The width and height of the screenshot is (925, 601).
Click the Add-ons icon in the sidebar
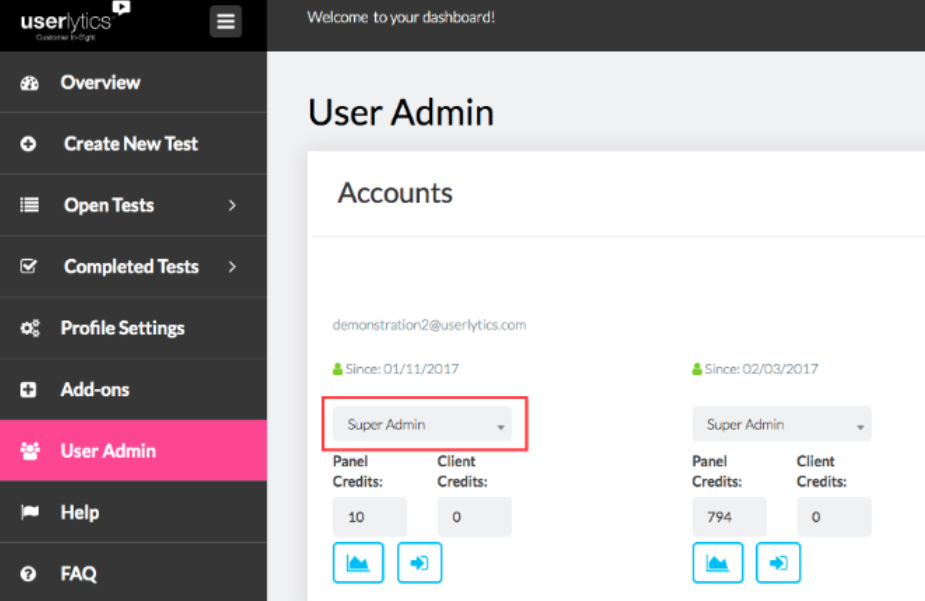click(29, 389)
